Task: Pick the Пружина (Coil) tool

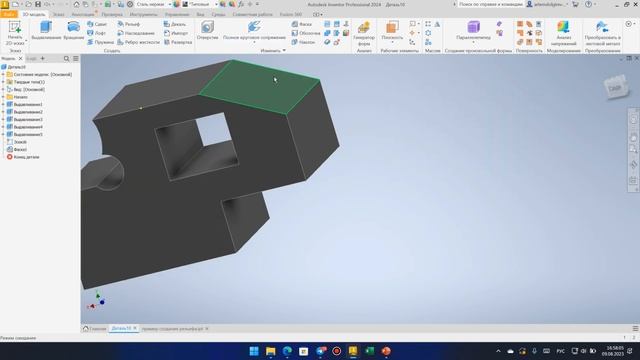Action: click(100, 42)
